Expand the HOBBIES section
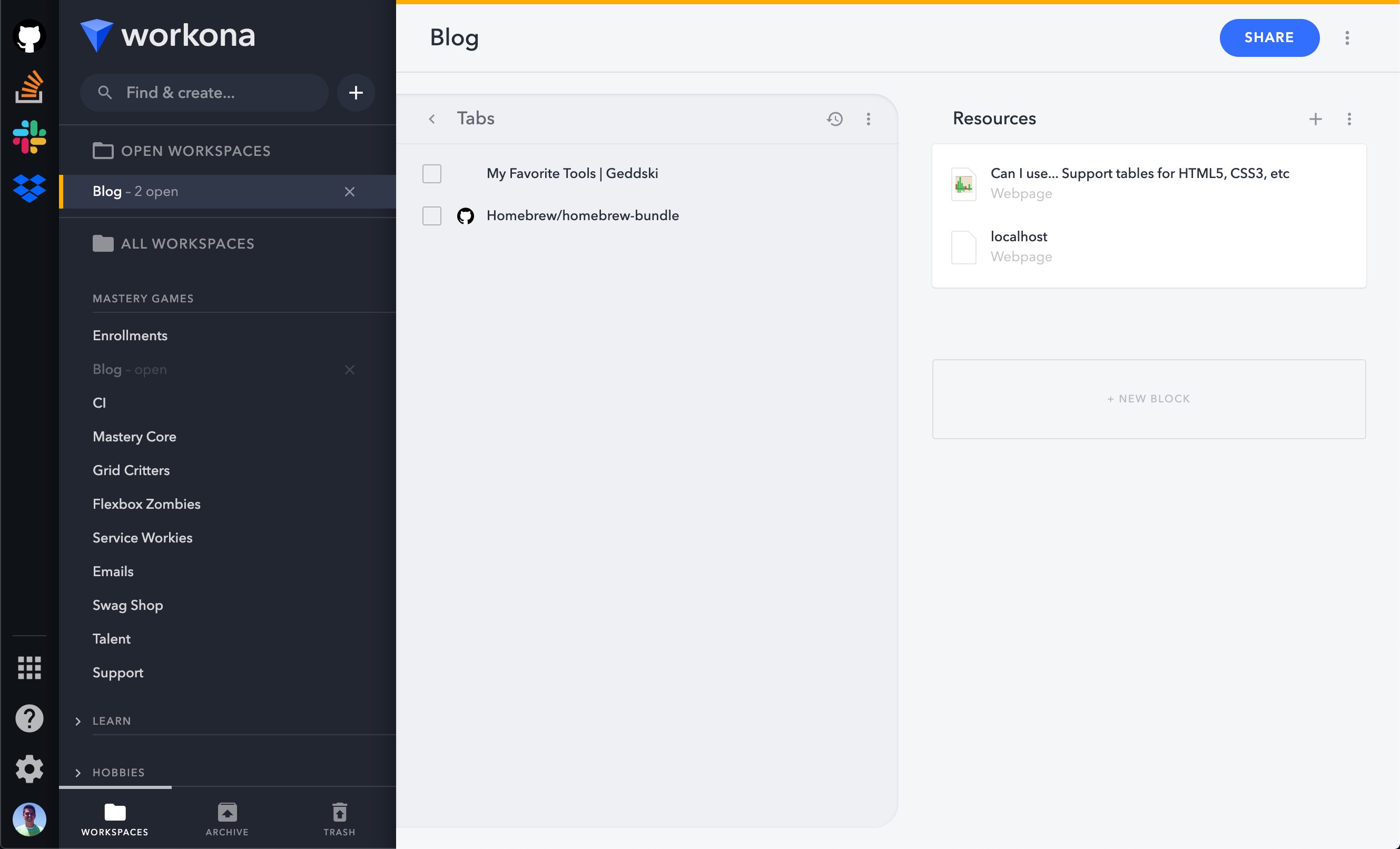The height and width of the screenshot is (849, 1400). [x=78, y=773]
